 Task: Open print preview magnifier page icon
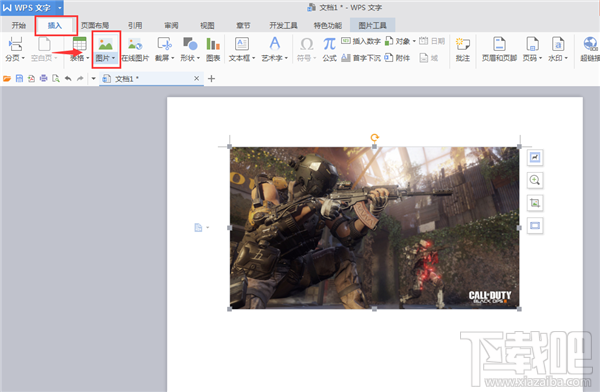56,78
